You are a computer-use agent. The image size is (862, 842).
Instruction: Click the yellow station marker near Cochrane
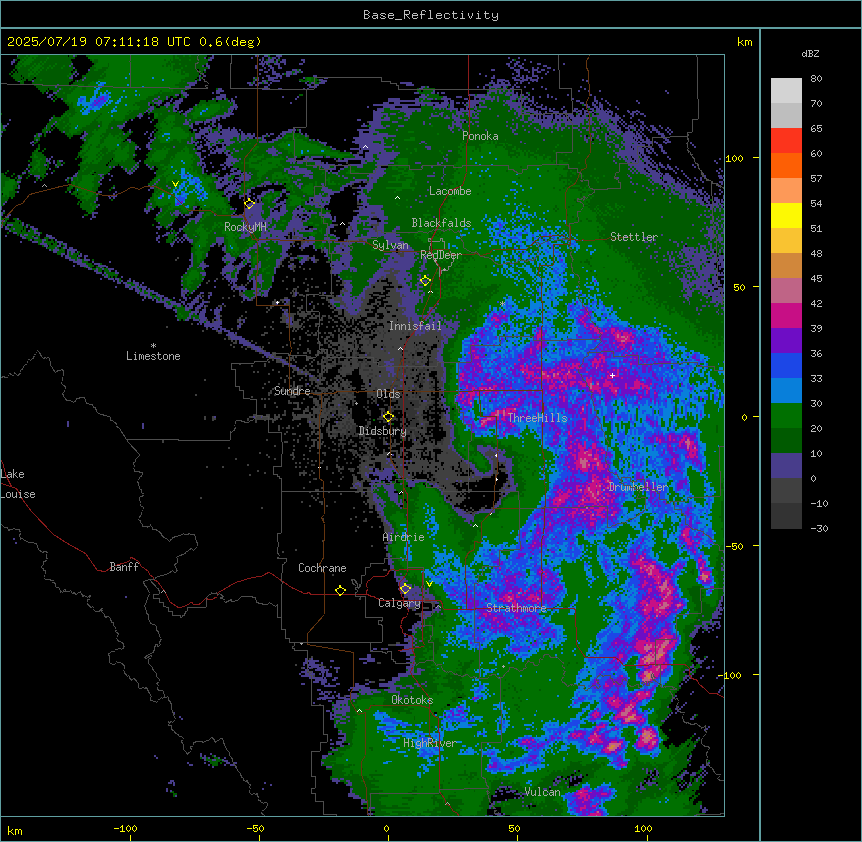(340, 590)
